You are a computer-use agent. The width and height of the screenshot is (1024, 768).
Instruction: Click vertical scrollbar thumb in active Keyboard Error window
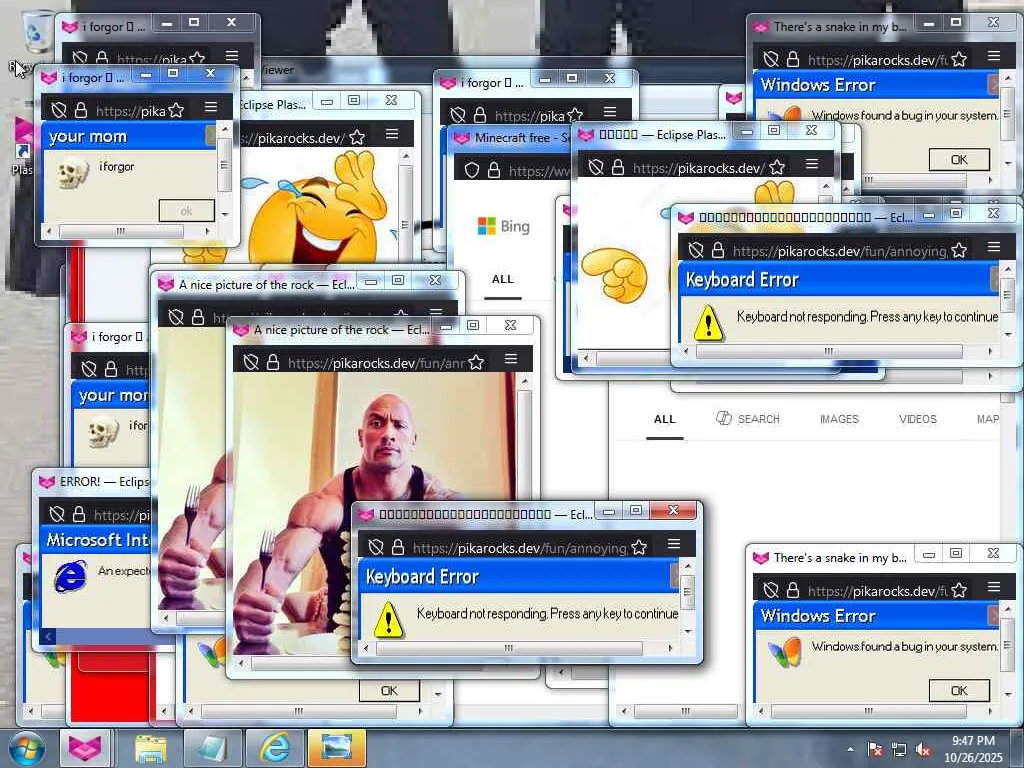point(687,592)
